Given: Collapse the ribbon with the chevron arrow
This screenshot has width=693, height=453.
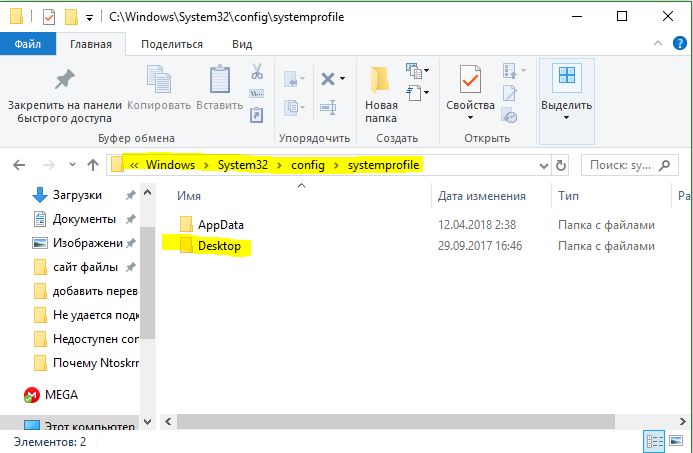Looking at the screenshot, I should (x=658, y=43).
